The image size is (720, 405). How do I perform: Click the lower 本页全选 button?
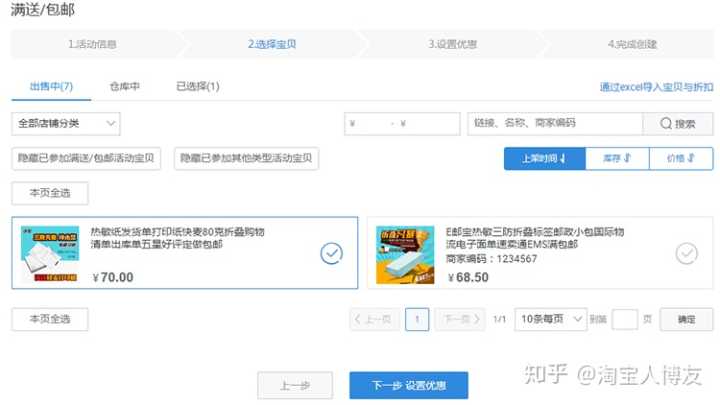pos(50,319)
